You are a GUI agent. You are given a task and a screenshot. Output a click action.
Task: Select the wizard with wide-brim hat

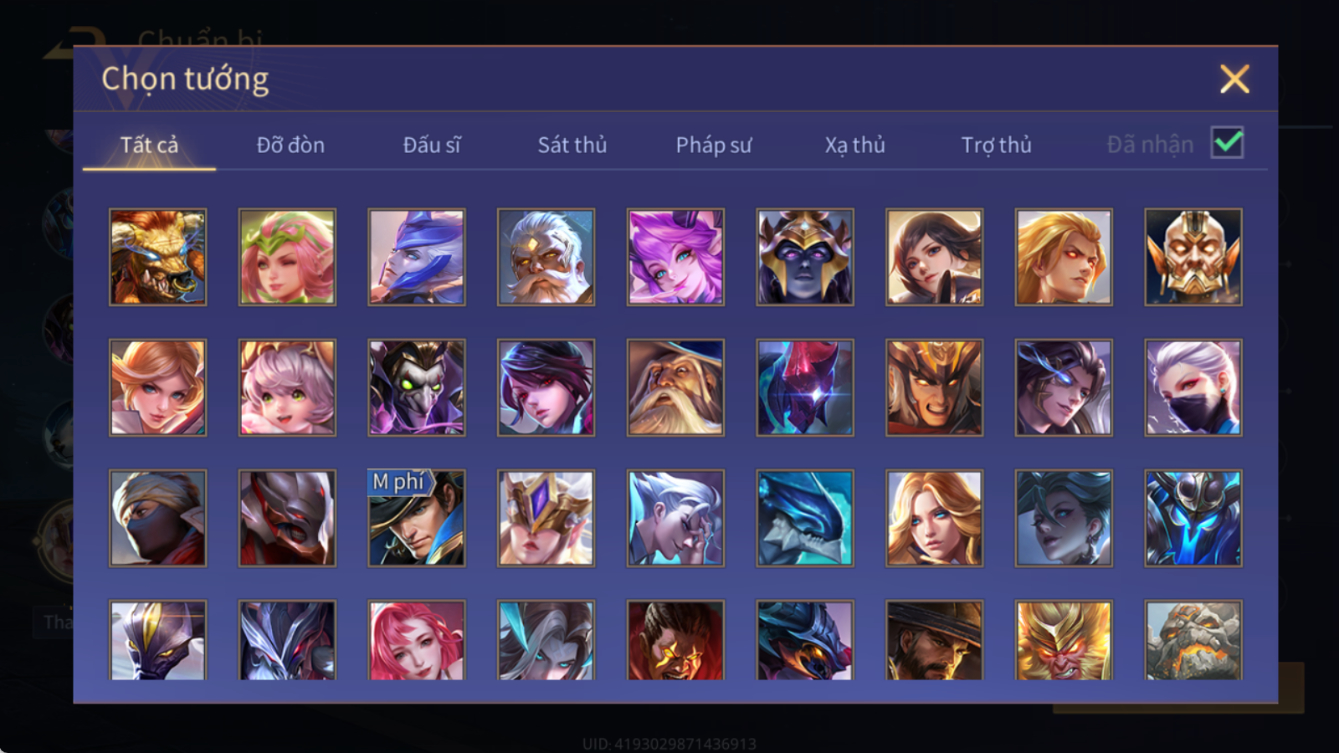(675, 387)
